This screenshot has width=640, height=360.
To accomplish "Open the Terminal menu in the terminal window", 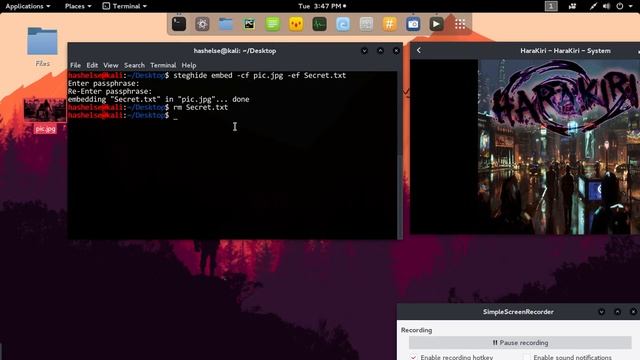I will coord(163,65).
